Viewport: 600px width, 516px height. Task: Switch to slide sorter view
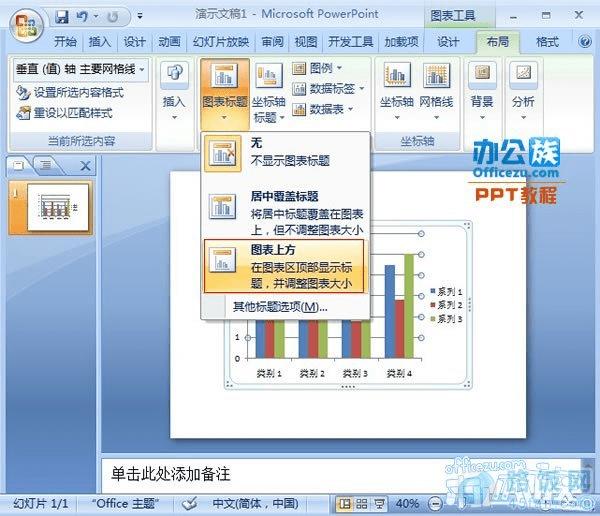point(362,504)
